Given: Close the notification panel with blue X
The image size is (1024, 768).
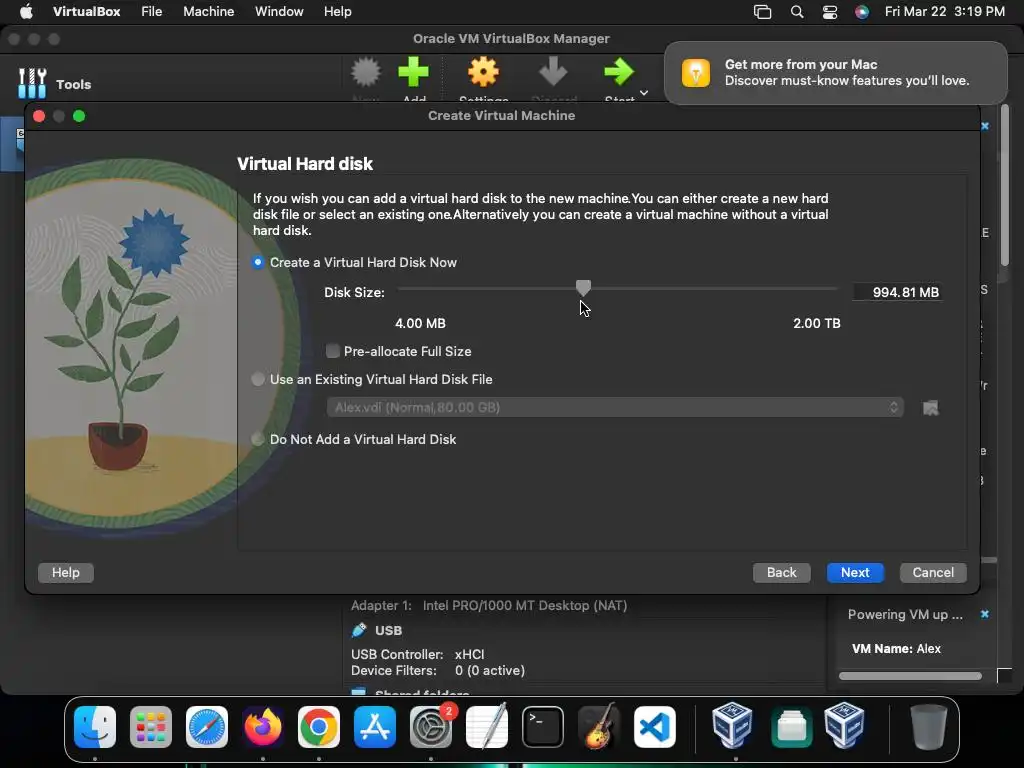Looking at the screenshot, I should click(x=985, y=125).
